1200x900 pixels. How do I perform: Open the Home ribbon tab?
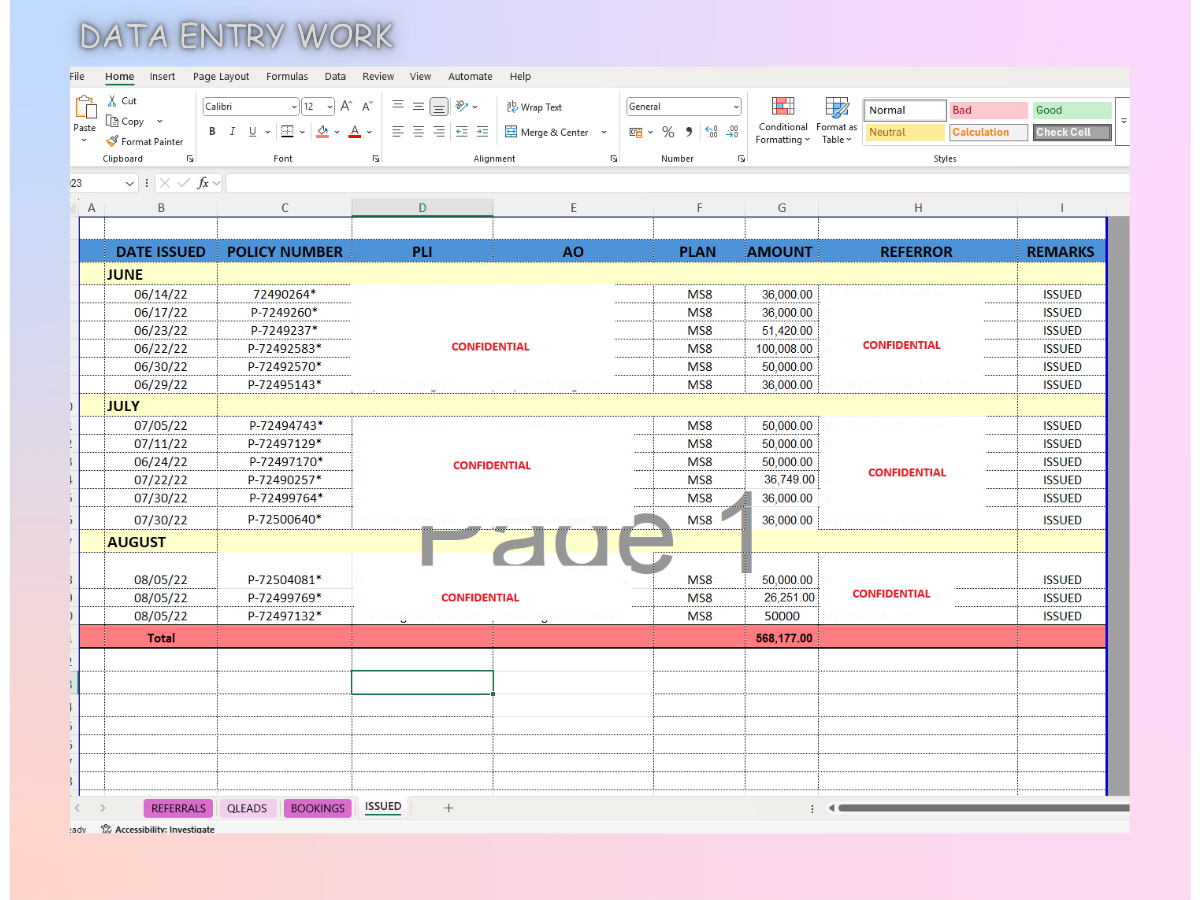(120, 76)
